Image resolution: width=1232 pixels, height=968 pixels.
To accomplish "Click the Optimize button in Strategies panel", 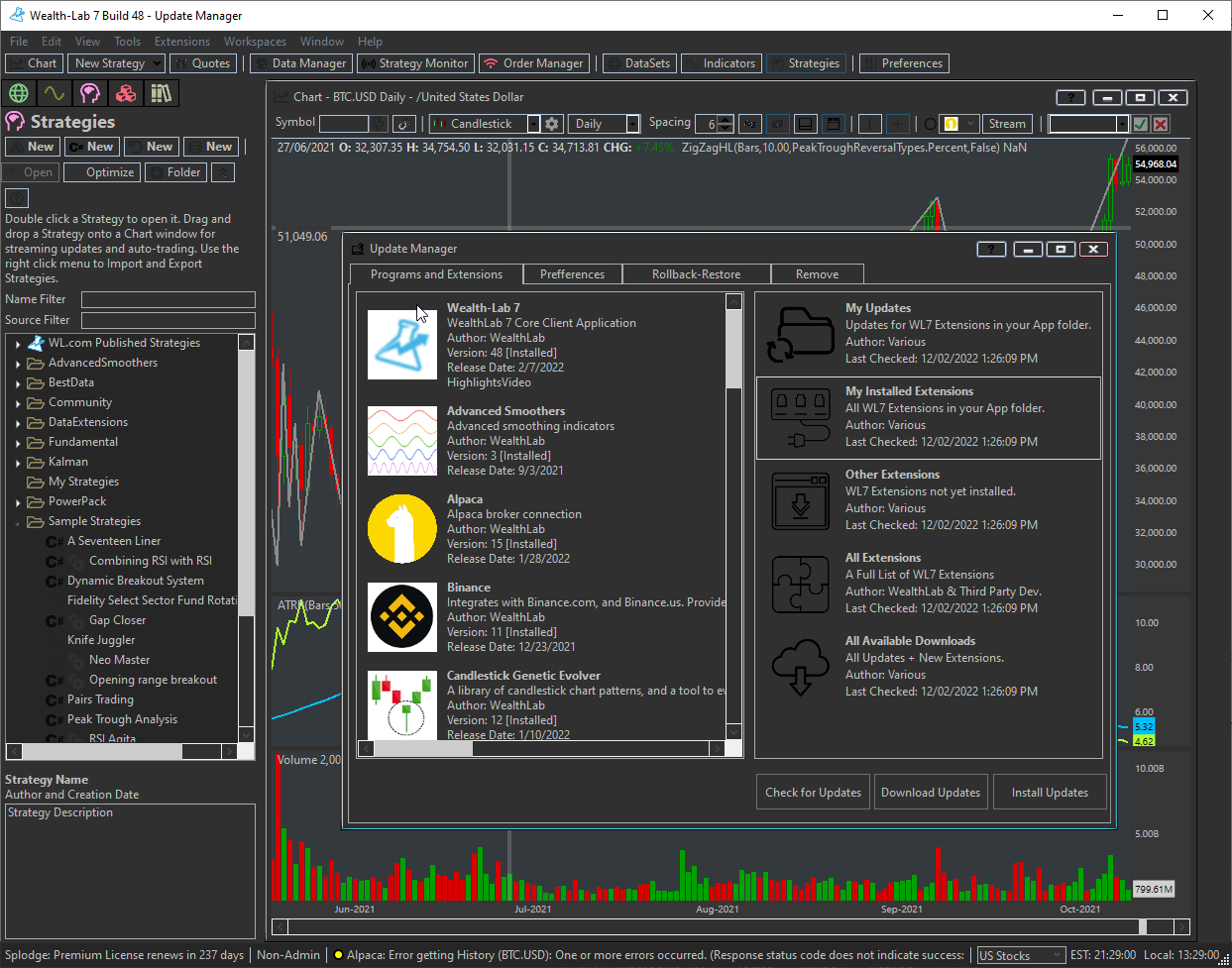I will coord(101,172).
